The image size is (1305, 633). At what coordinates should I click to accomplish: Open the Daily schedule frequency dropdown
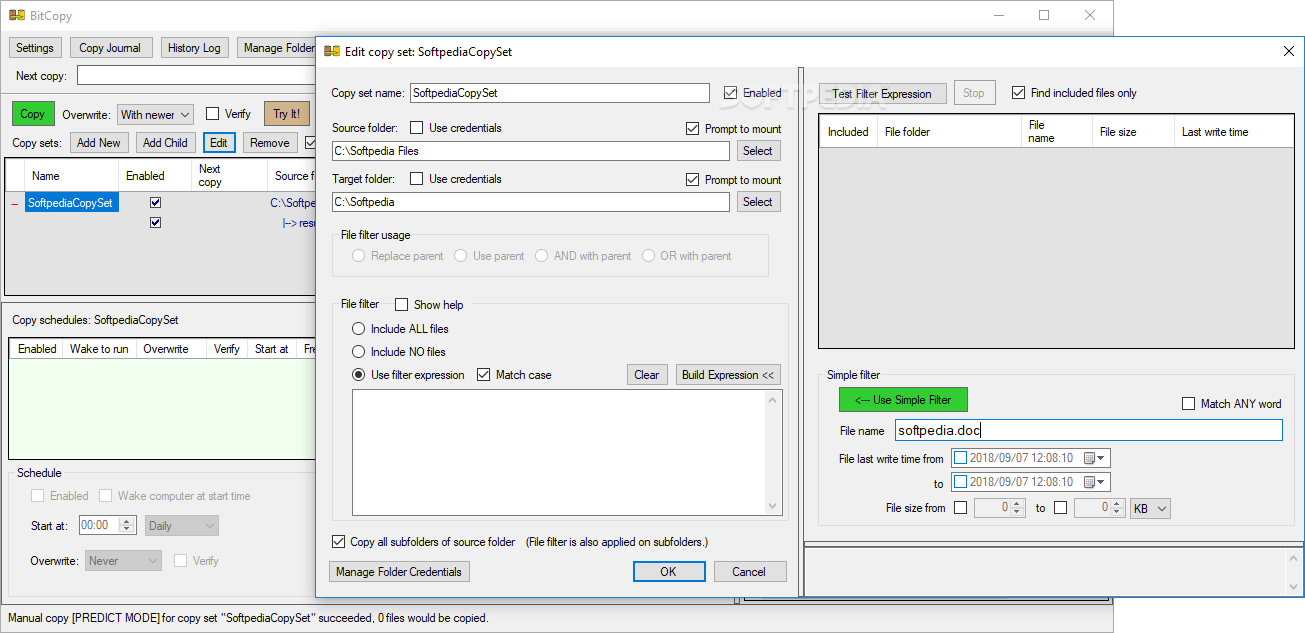182,525
